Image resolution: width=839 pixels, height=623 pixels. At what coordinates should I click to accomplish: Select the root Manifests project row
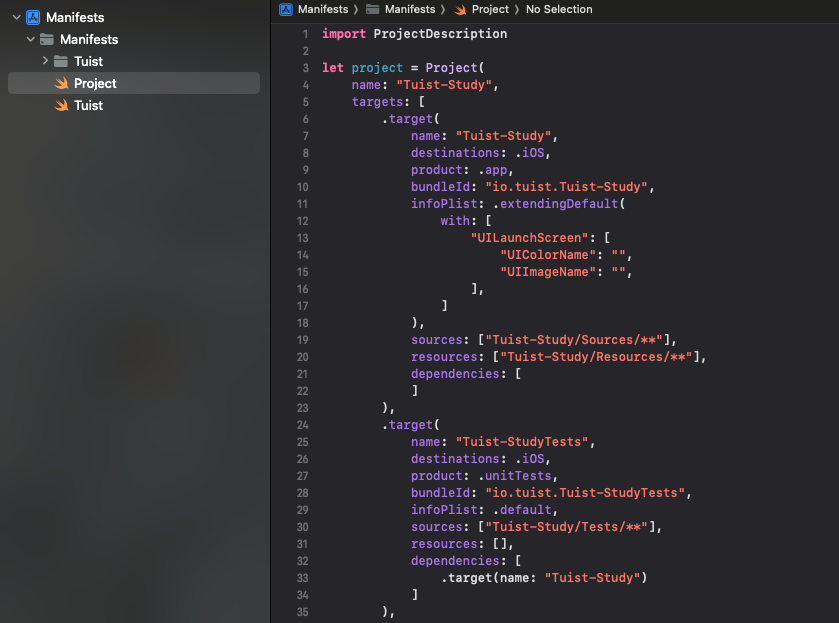point(134,18)
